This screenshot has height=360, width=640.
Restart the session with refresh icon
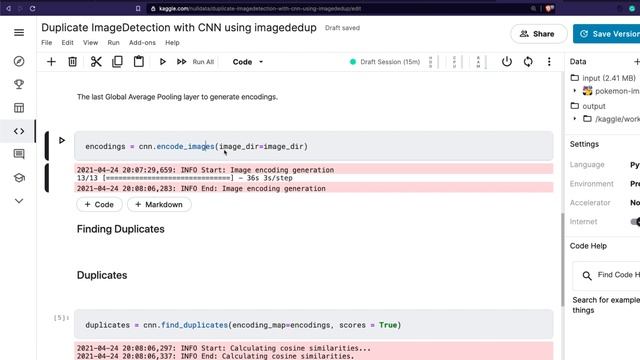click(x=528, y=62)
